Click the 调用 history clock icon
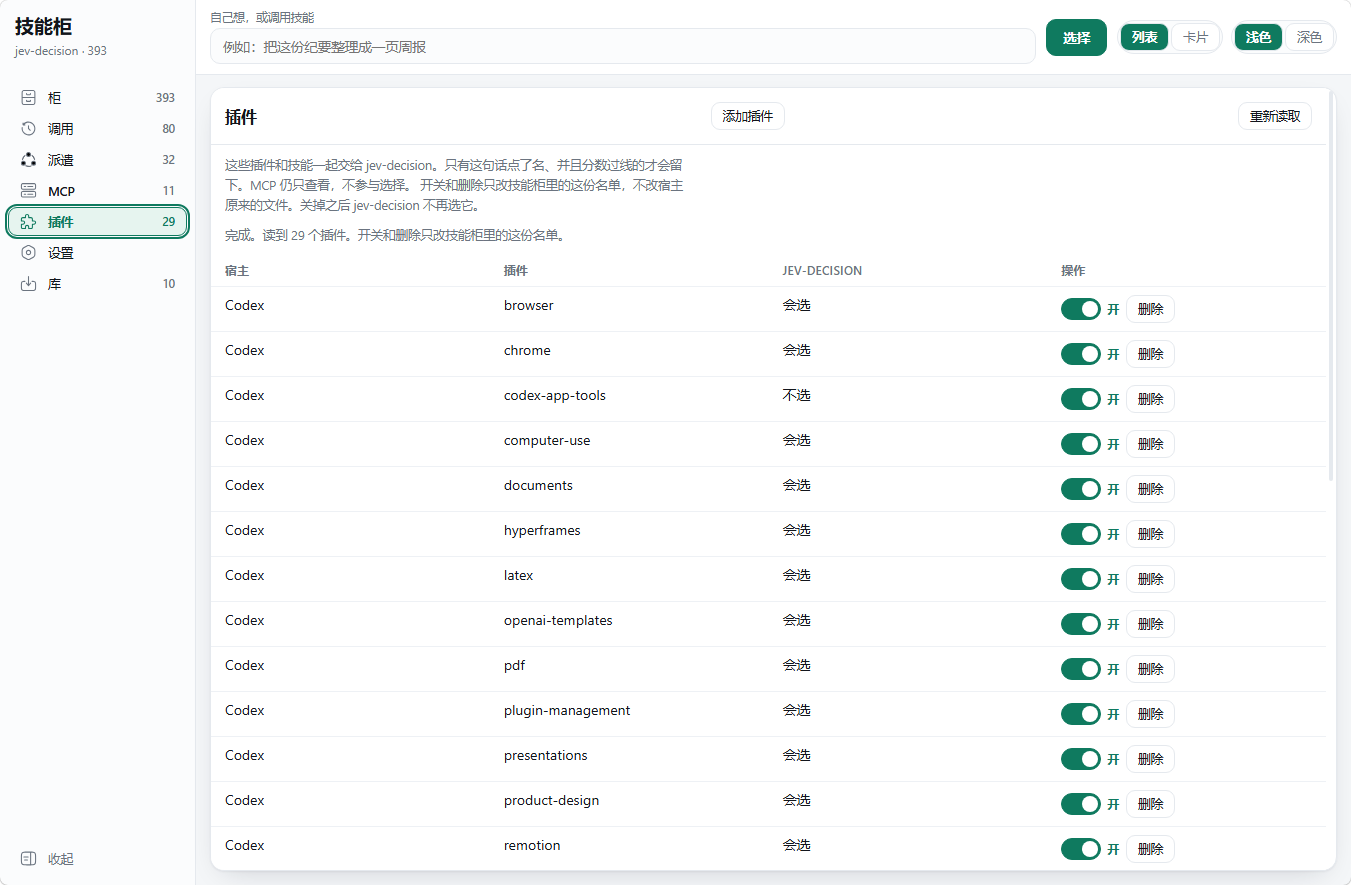 tap(29, 129)
